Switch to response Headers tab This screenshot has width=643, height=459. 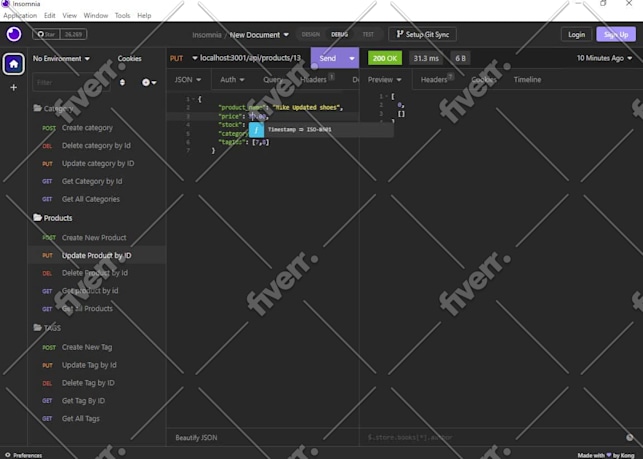tap(437, 80)
